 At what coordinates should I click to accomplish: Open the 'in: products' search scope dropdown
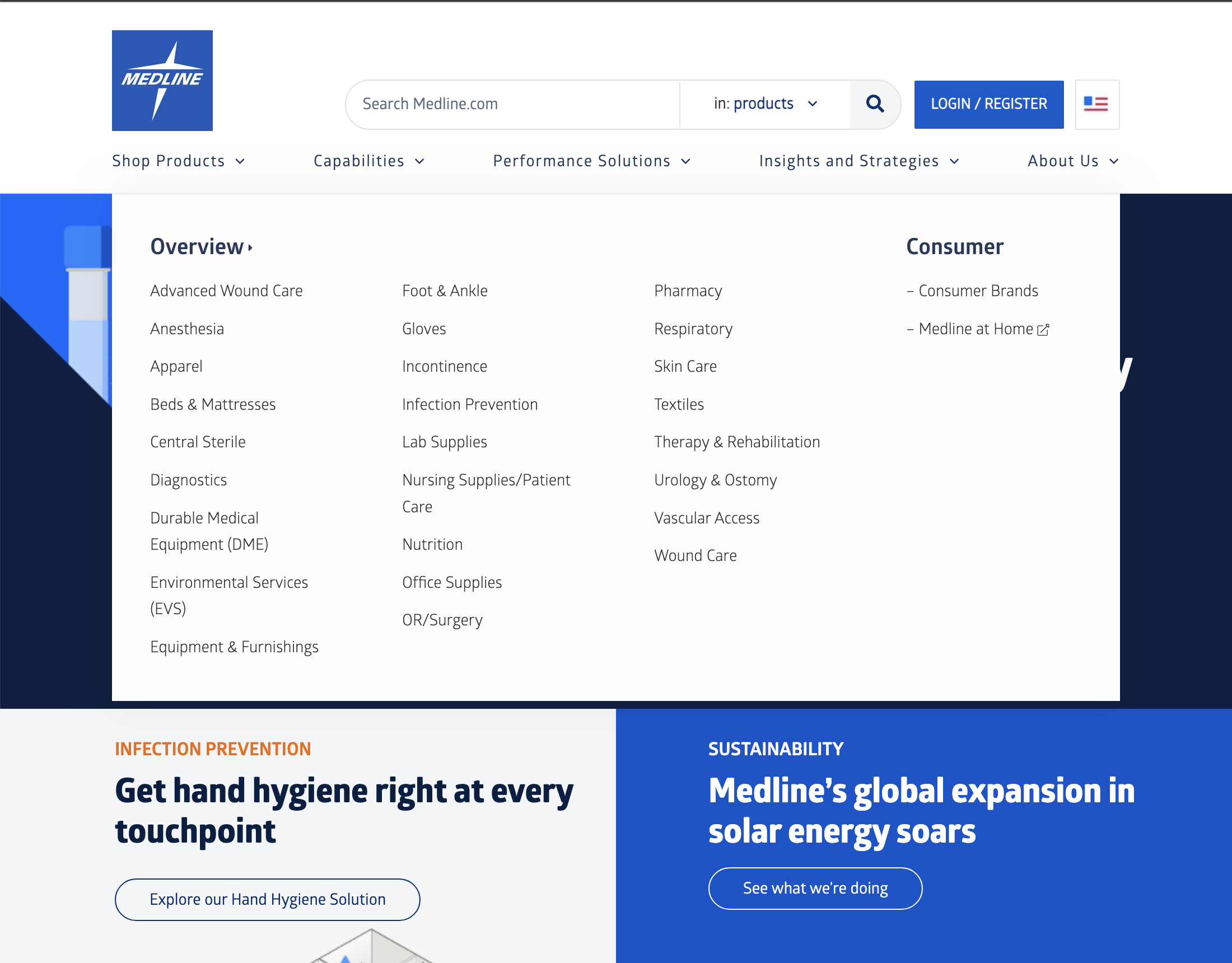(x=764, y=104)
